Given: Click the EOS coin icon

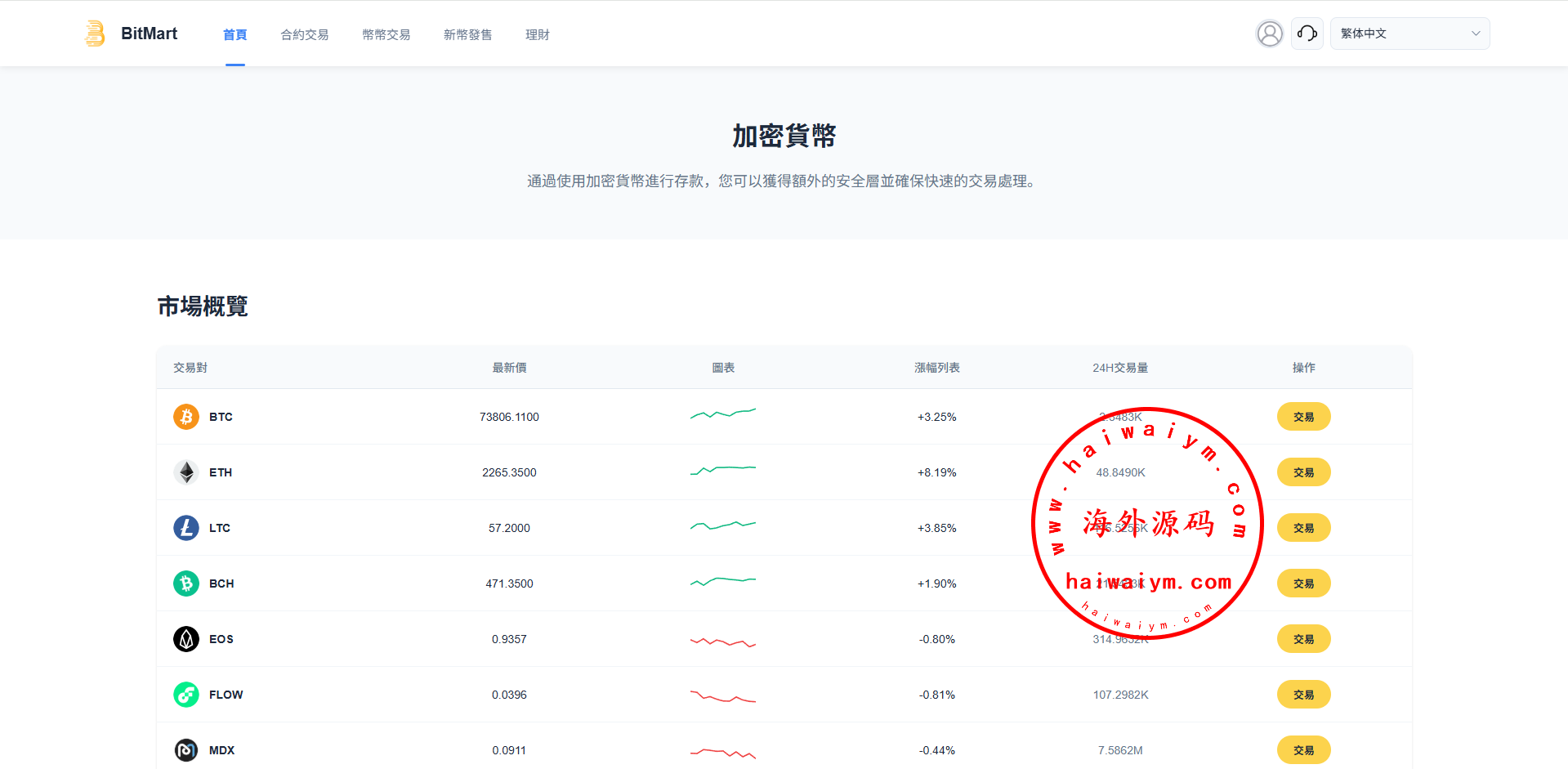Looking at the screenshot, I should 186,639.
